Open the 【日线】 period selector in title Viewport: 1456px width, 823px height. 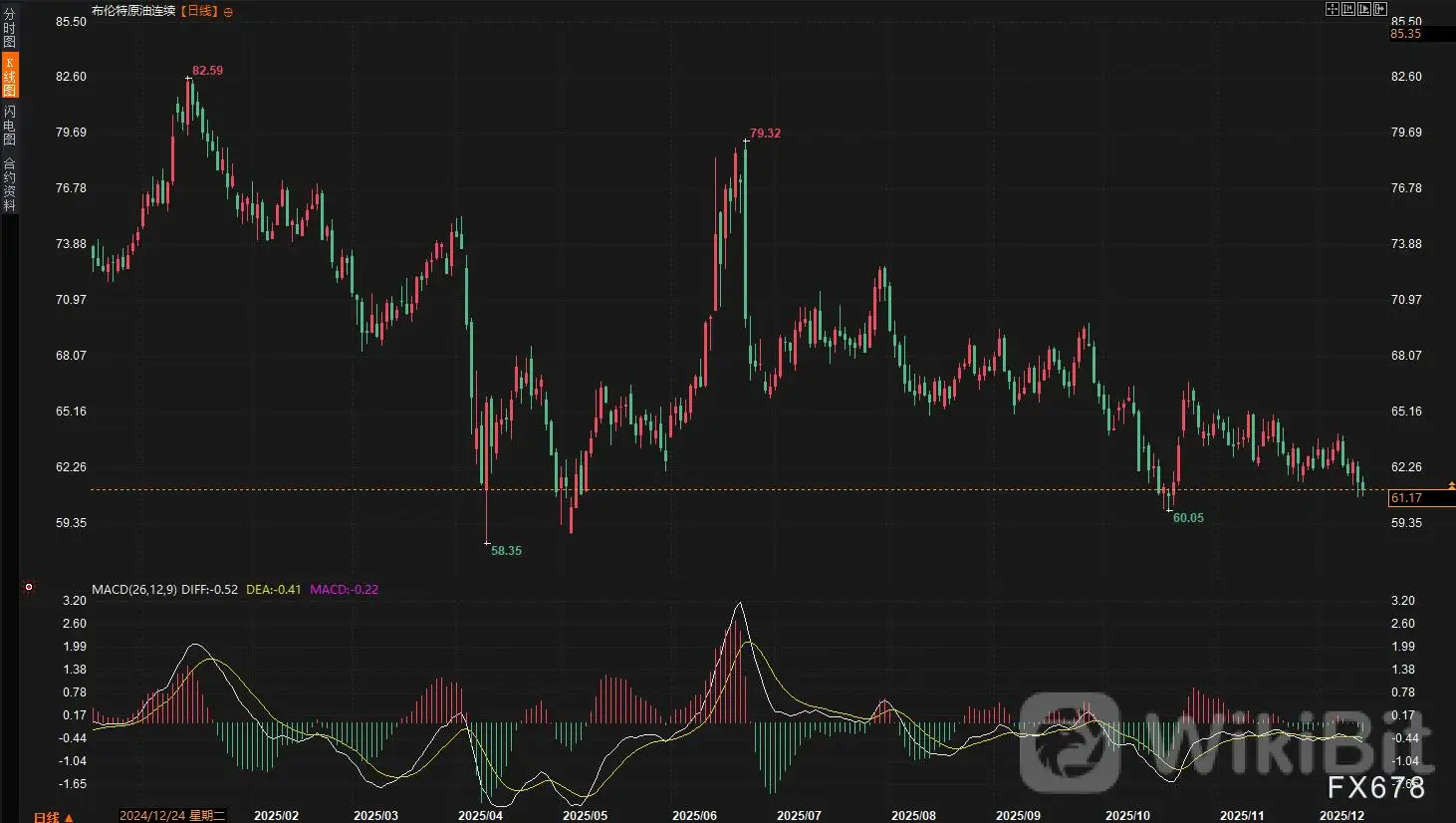198,11
